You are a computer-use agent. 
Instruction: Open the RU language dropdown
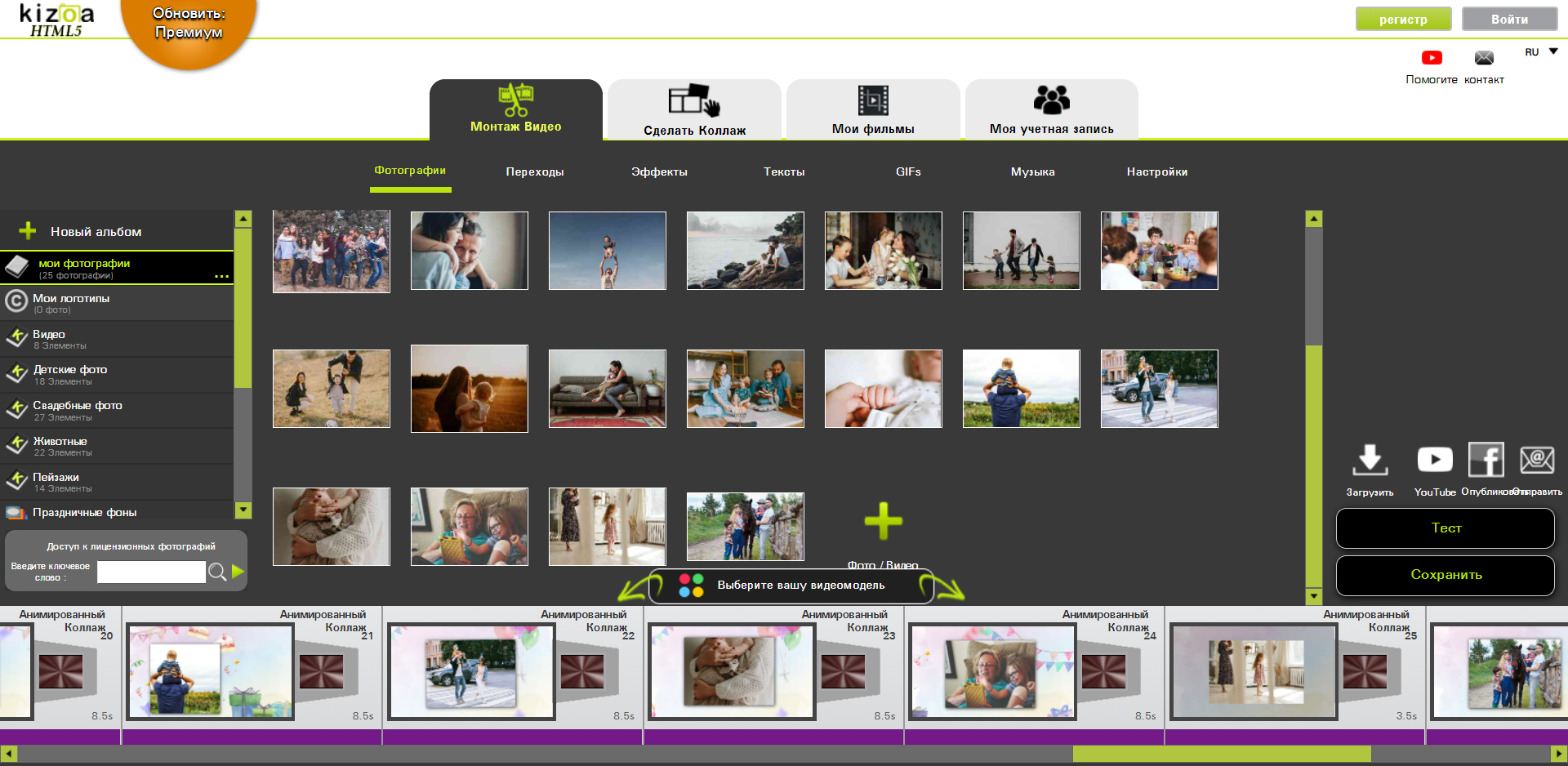point(1542,51)
